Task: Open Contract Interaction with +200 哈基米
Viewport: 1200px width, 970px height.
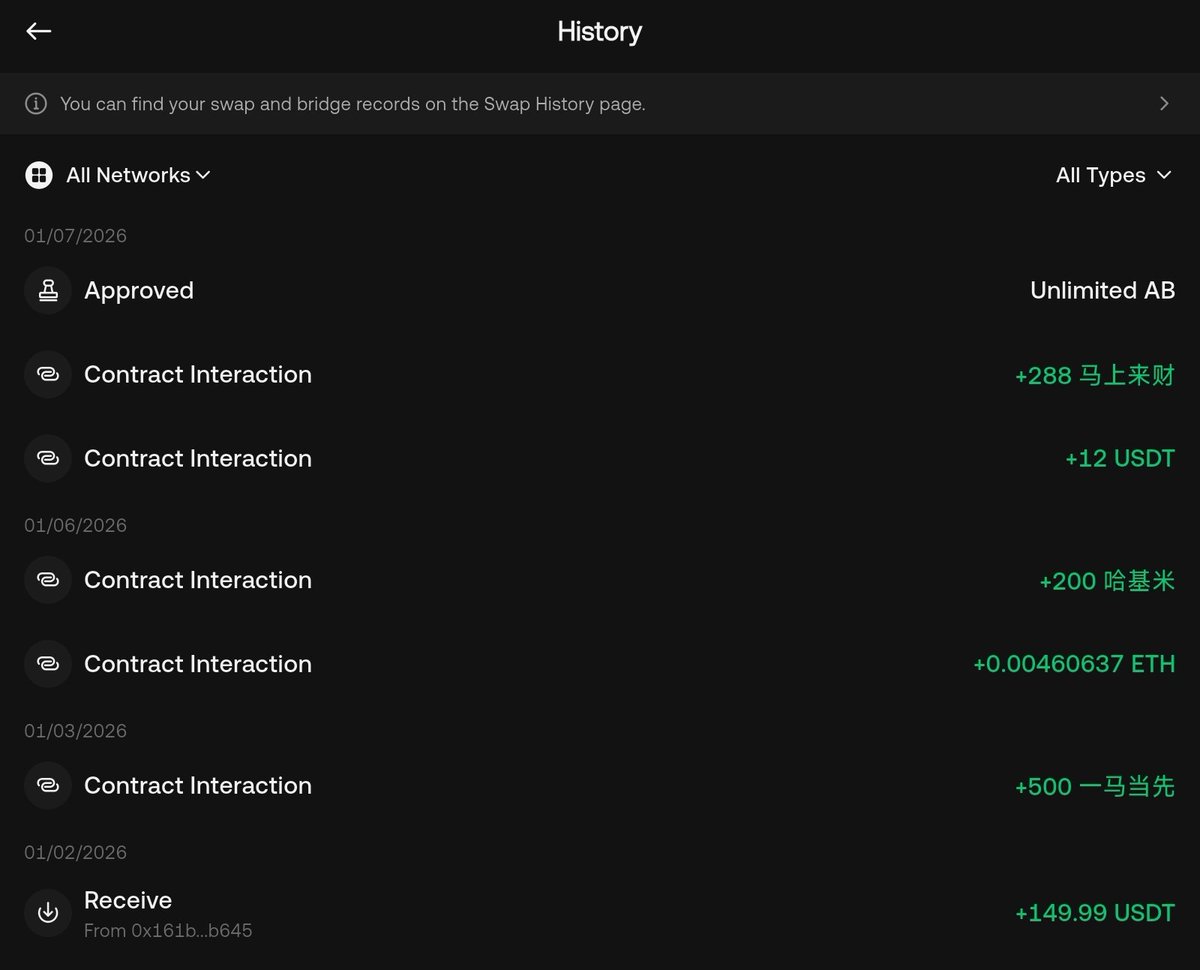Action: 600,580
